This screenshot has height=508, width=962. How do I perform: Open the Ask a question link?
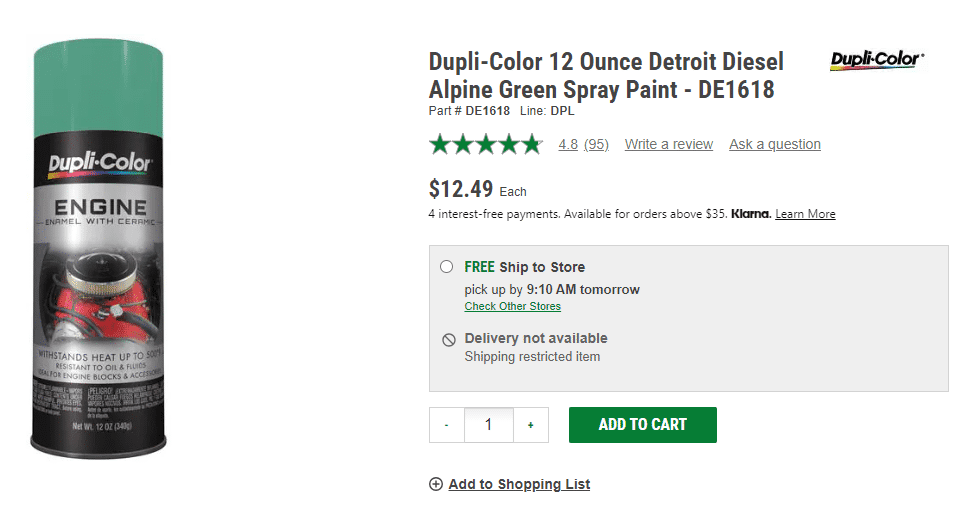775,145
